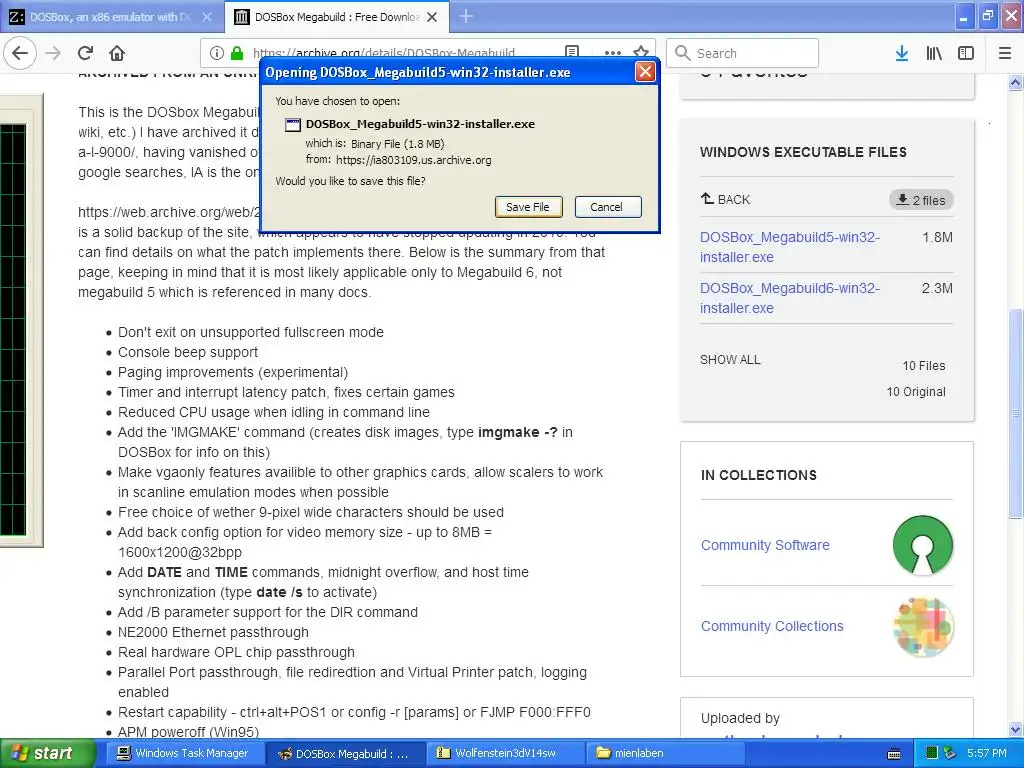Image resolution: width=1024 pixels, height=768 pixels.
Task: Open DOSBox_Megabuild6-win32-installer.exe link
Action: coord(790,298)
